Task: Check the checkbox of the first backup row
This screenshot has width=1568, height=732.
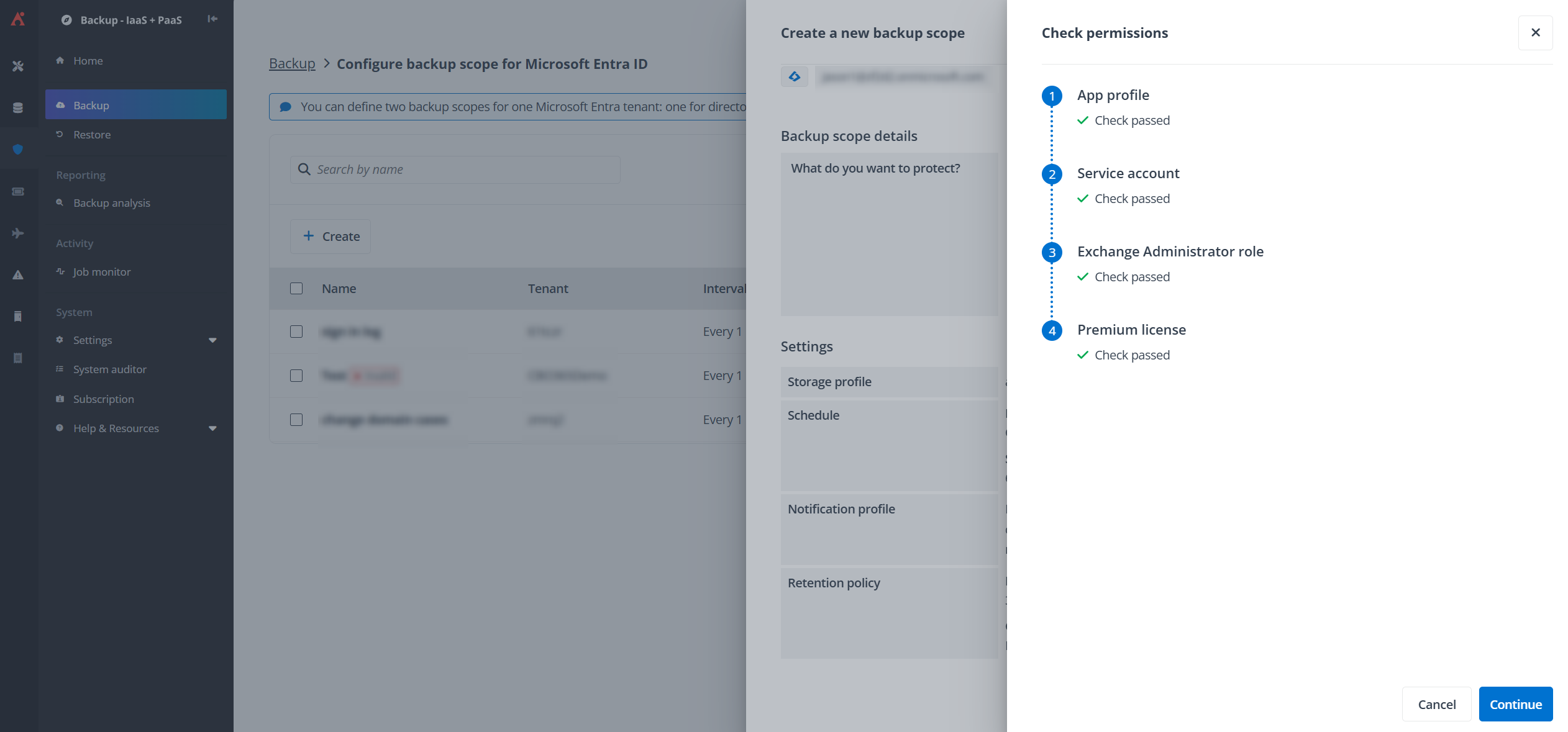Action: [x=296, y=332]
